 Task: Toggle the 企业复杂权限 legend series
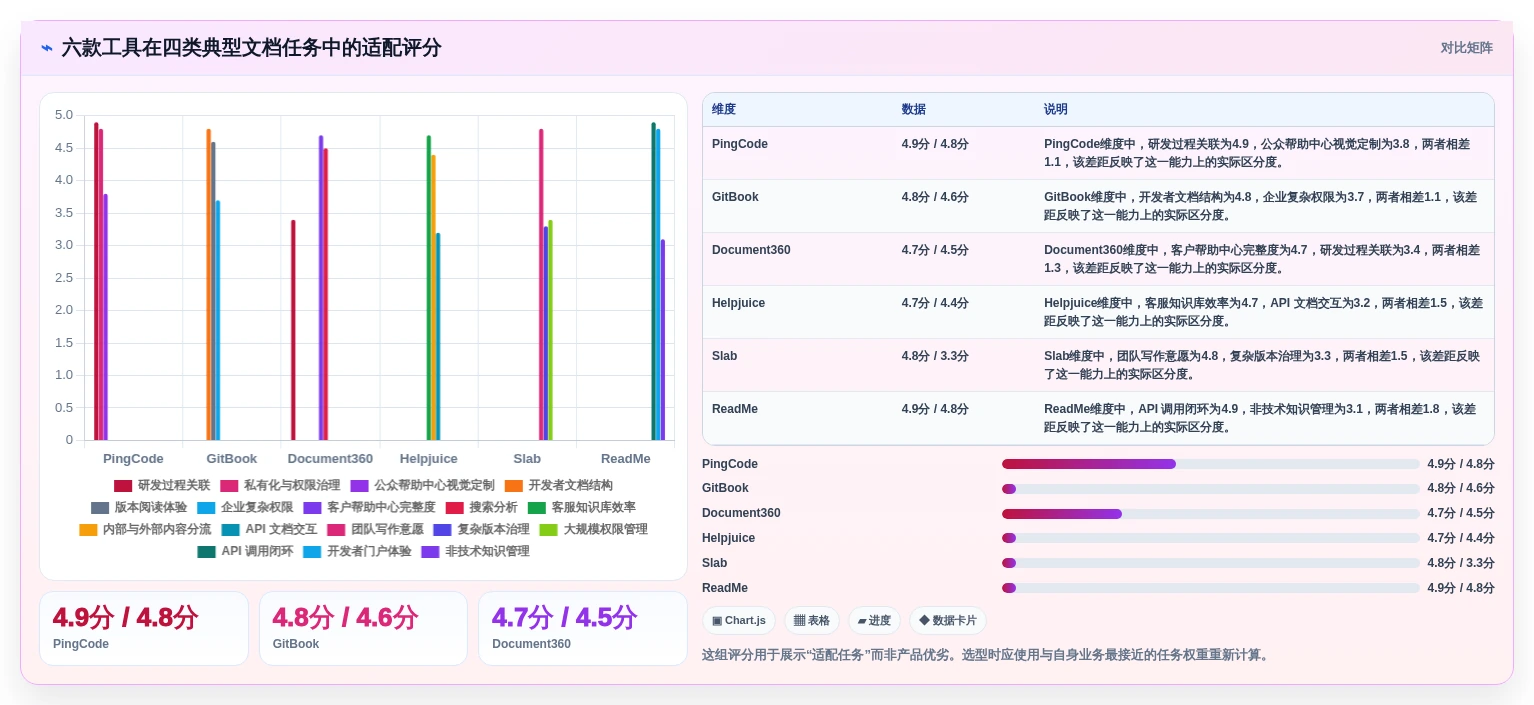(x=245, y=507)
